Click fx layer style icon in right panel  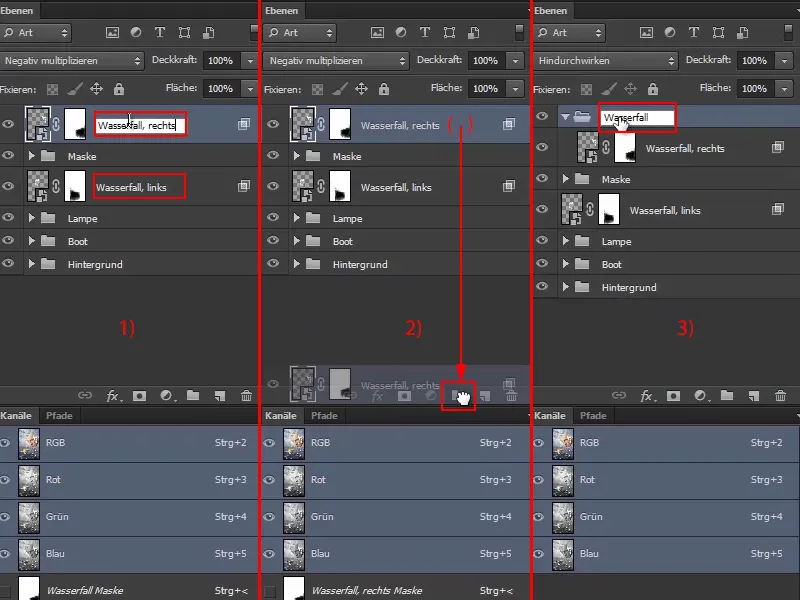[x=647, y=396]
